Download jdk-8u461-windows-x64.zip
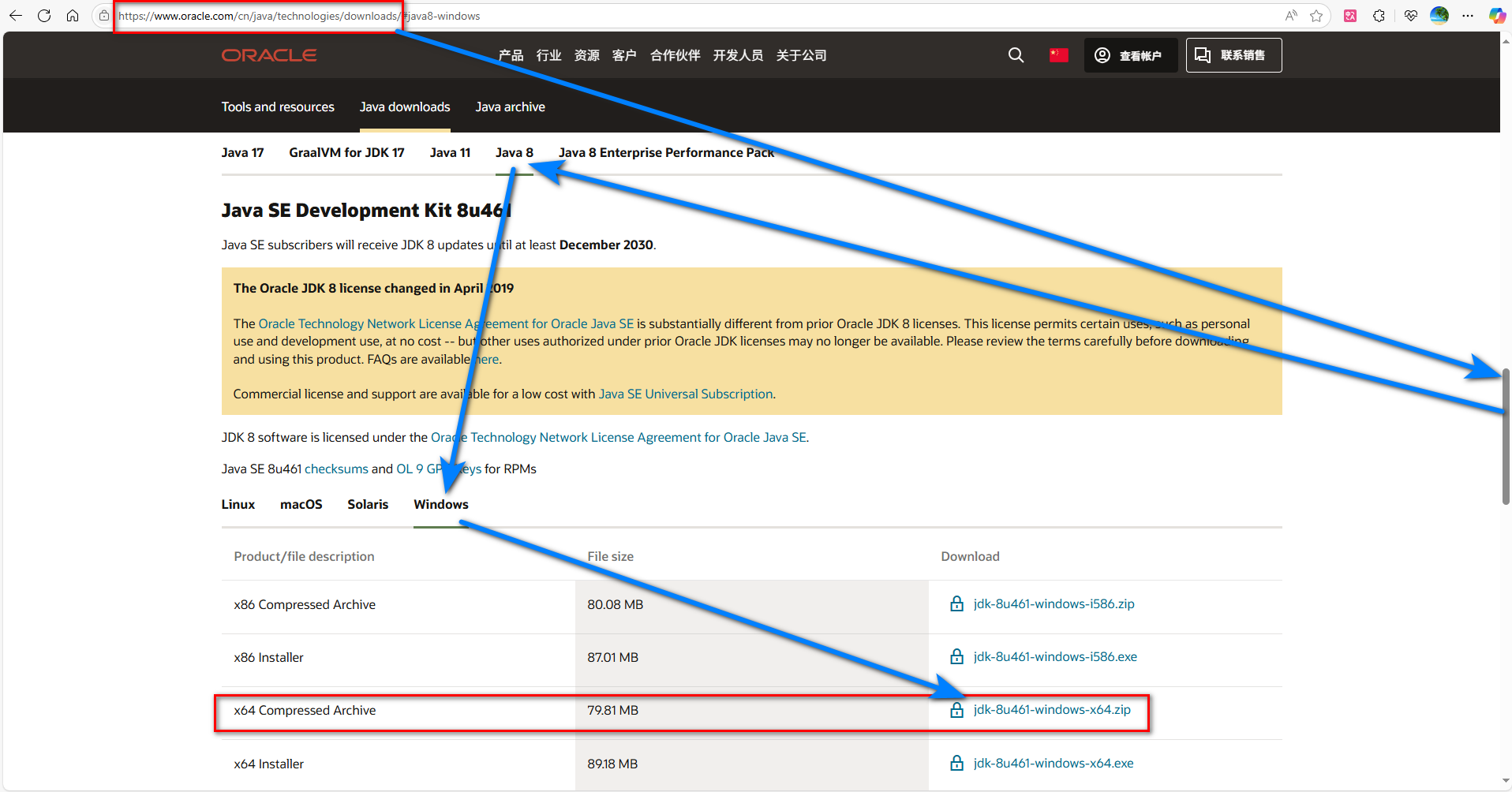 pos(1051,710)
